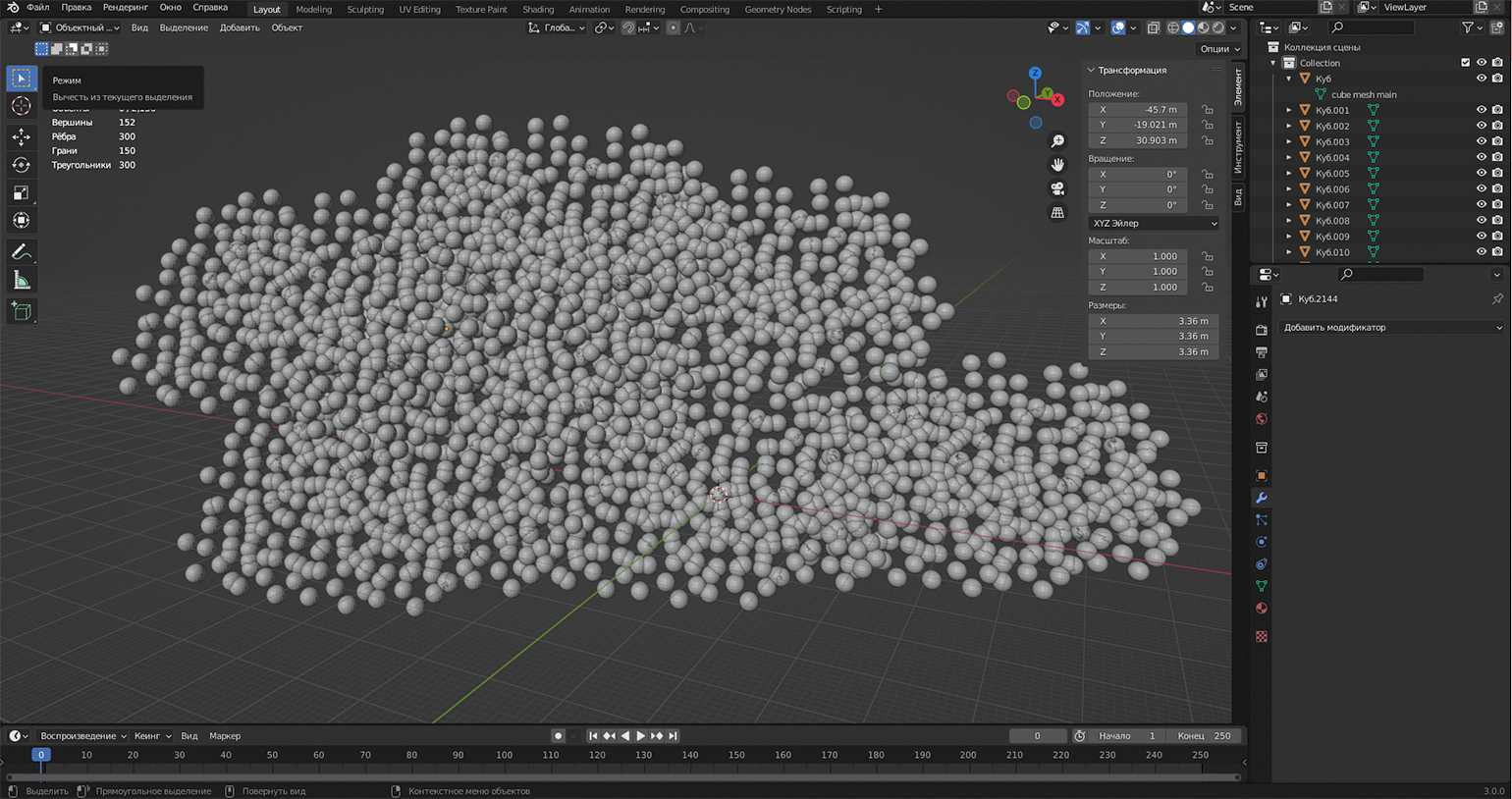Open the Маркер menu in timeline
Screen dimensions: 1512x799
(x=225, y=736)
